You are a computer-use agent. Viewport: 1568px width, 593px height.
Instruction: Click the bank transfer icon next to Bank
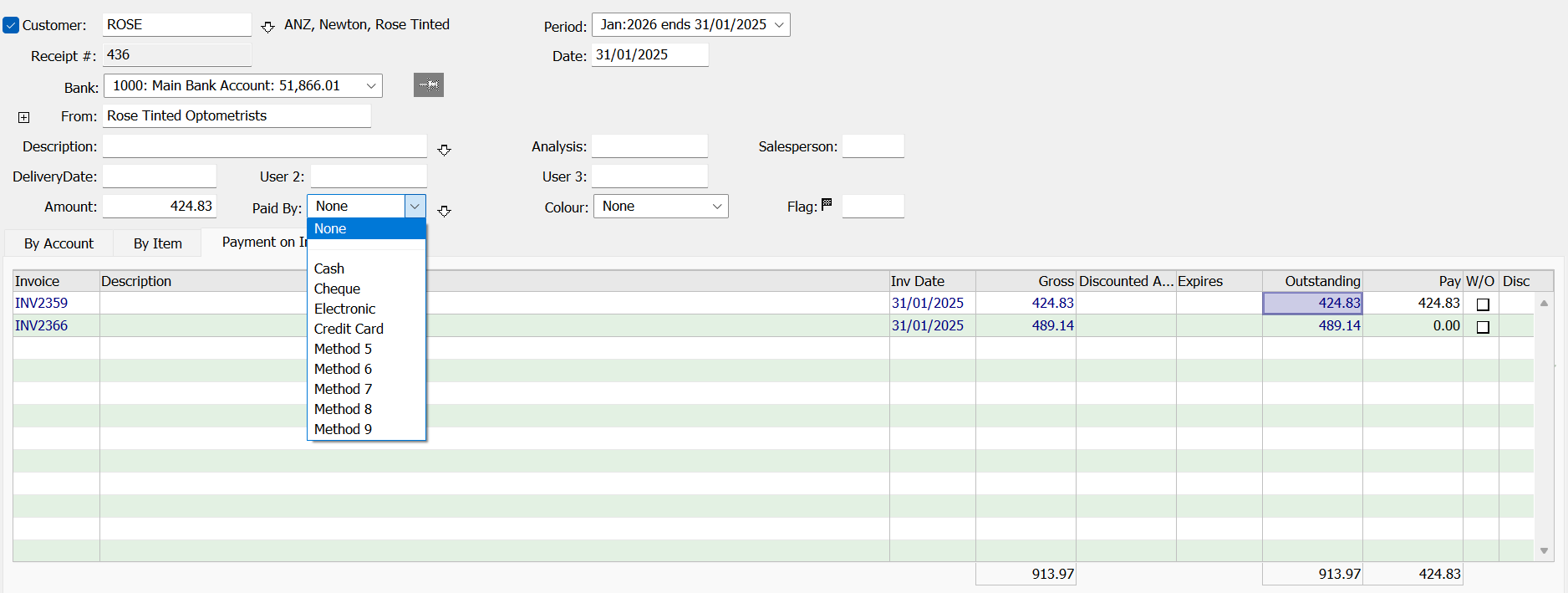pos(429,84)
